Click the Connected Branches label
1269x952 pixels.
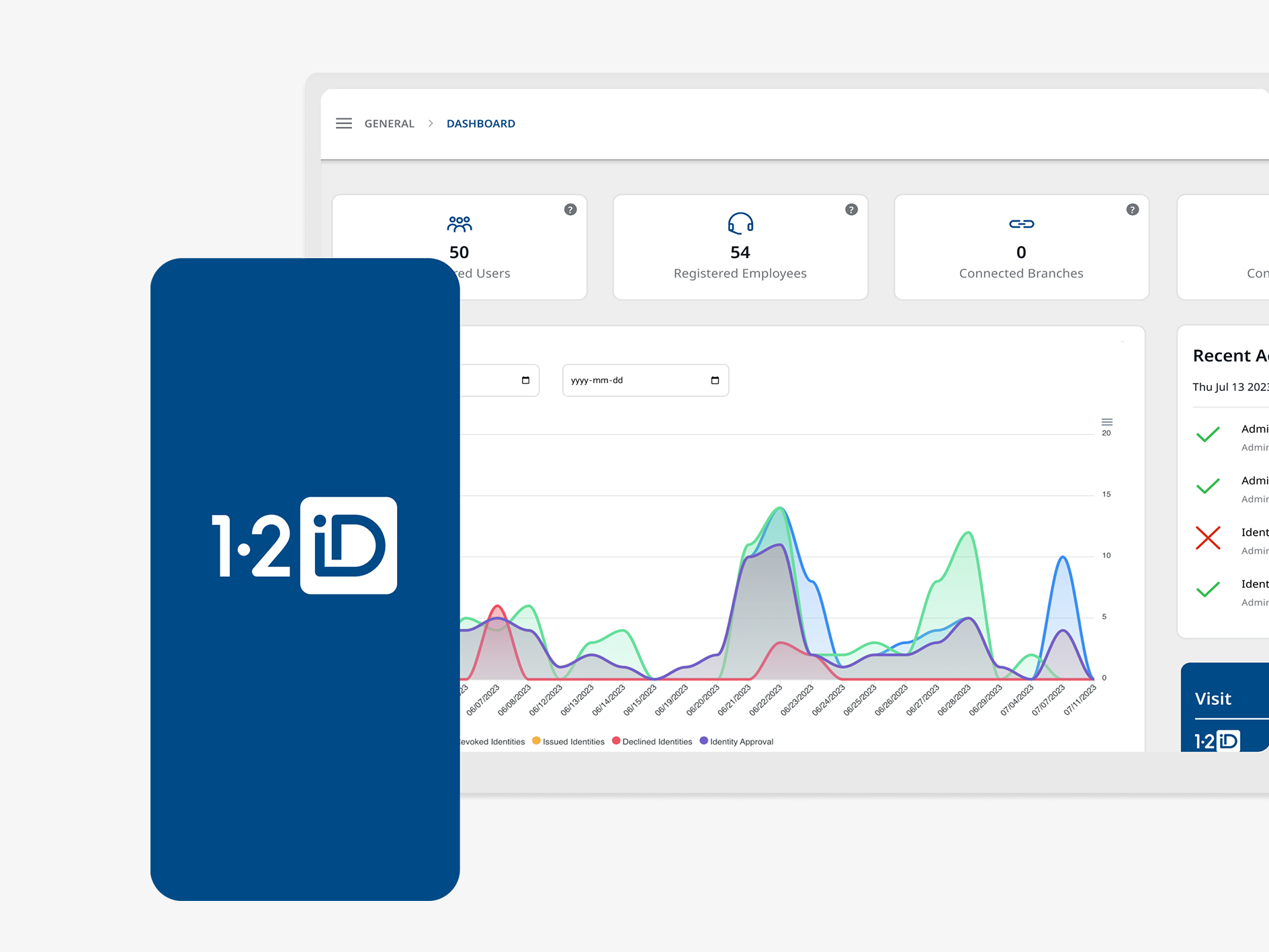1021,273
